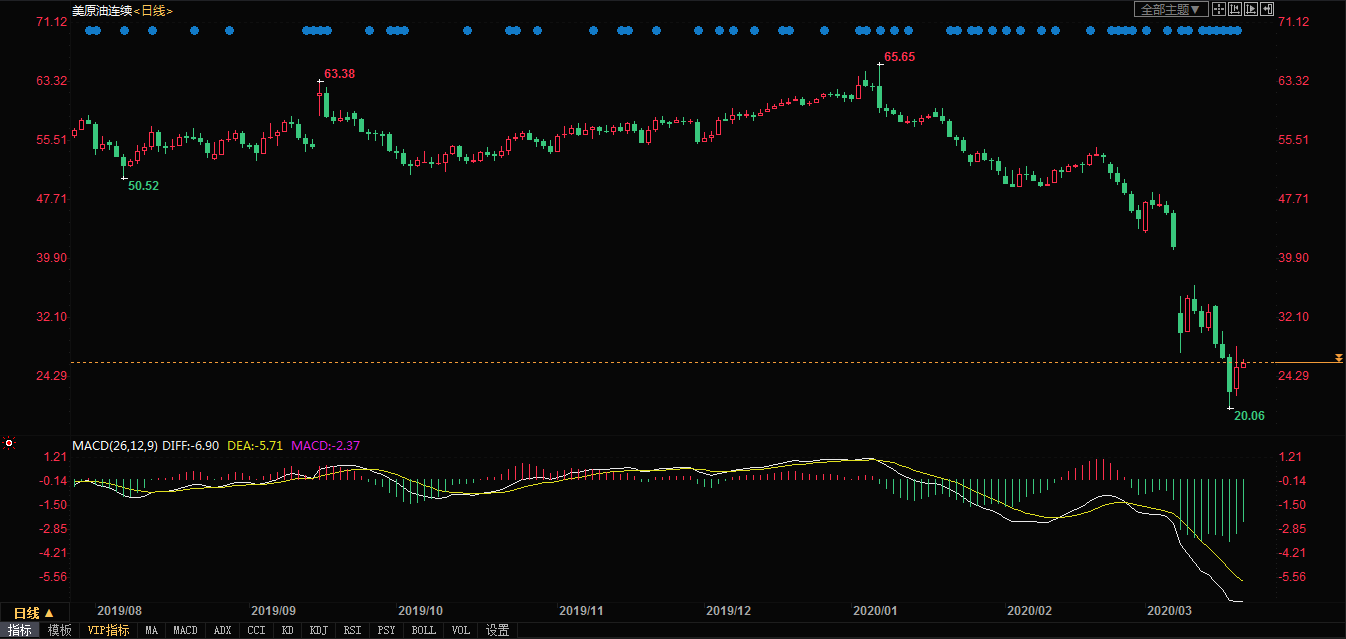Open the 全部主题 dropdown
This screenshot has height=639, width=1346.
[x=1168, y=9]
